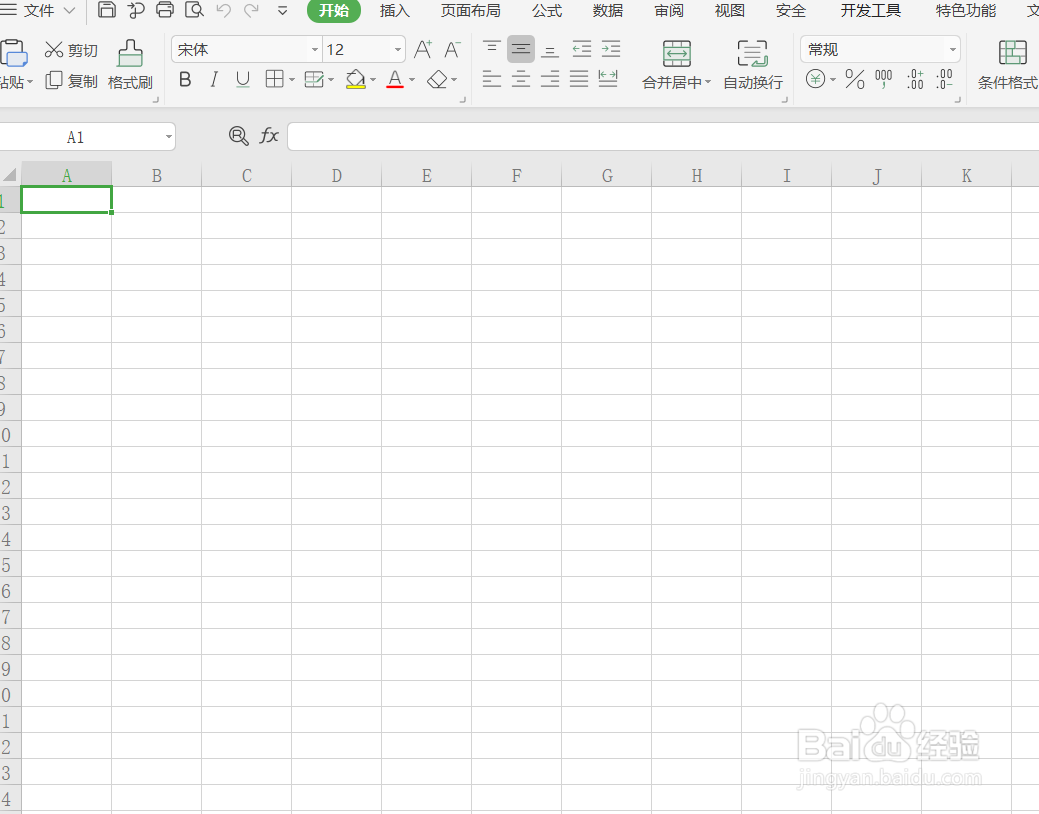Image resolution: width=1039 pixels, height=814 pixels.
Task: Apply percent style format
Action: pos(855,80)
